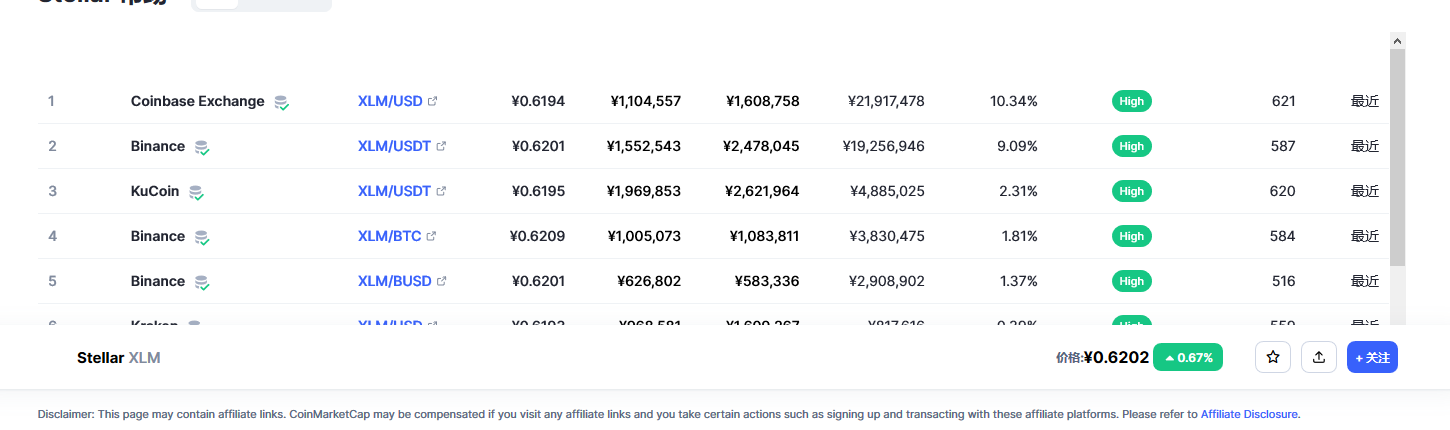Viewport: 1450px width, 430px height.
Task: Click external link icon beside XLM/BUSD
Action: tap(441, 281)
